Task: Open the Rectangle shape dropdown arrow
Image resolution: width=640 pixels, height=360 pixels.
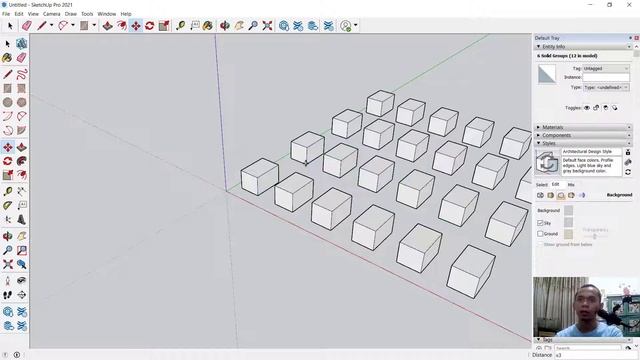Action: pyautogui.click(x=94, y=25)
